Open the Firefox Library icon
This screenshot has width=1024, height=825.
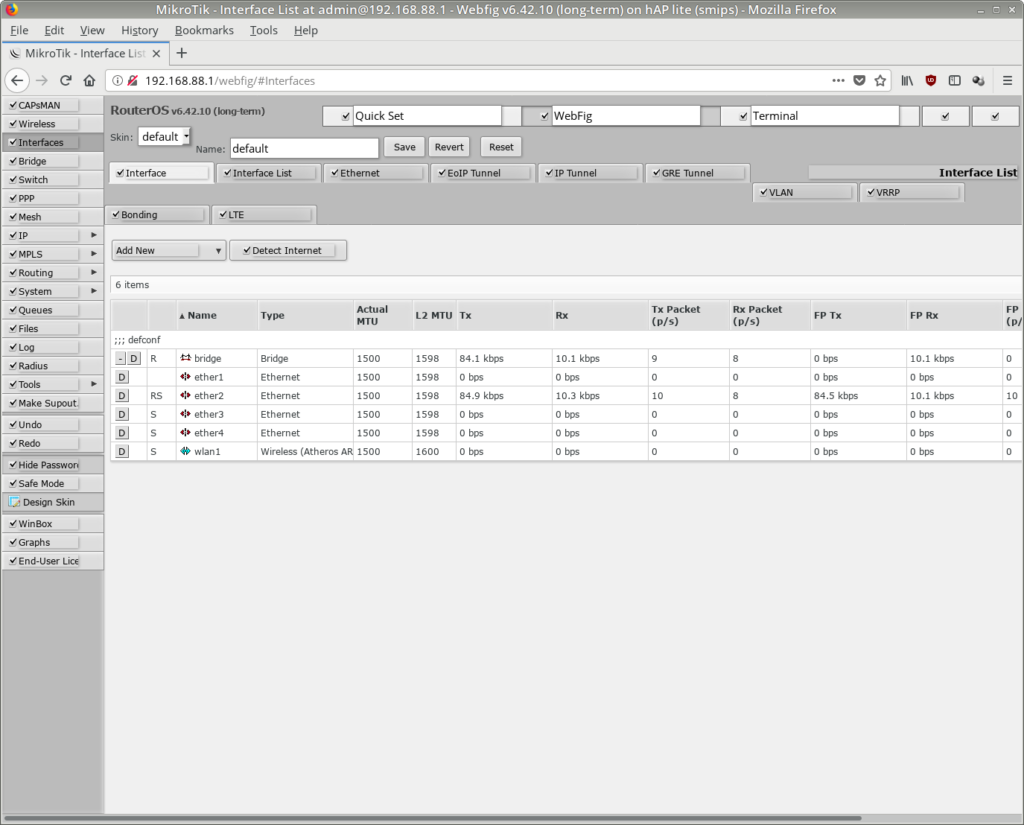point(907,80)
